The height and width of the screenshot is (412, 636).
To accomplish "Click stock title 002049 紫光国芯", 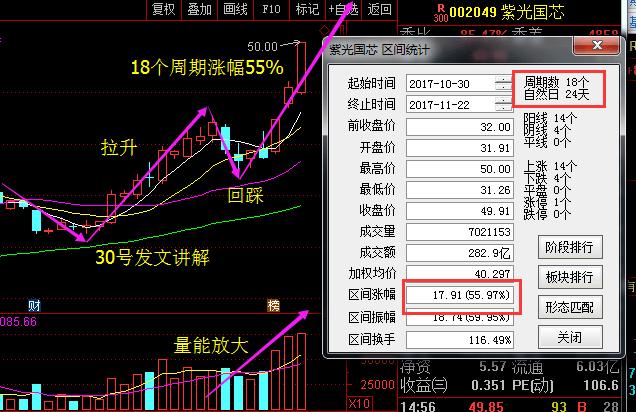I will [x=507, y=12].
